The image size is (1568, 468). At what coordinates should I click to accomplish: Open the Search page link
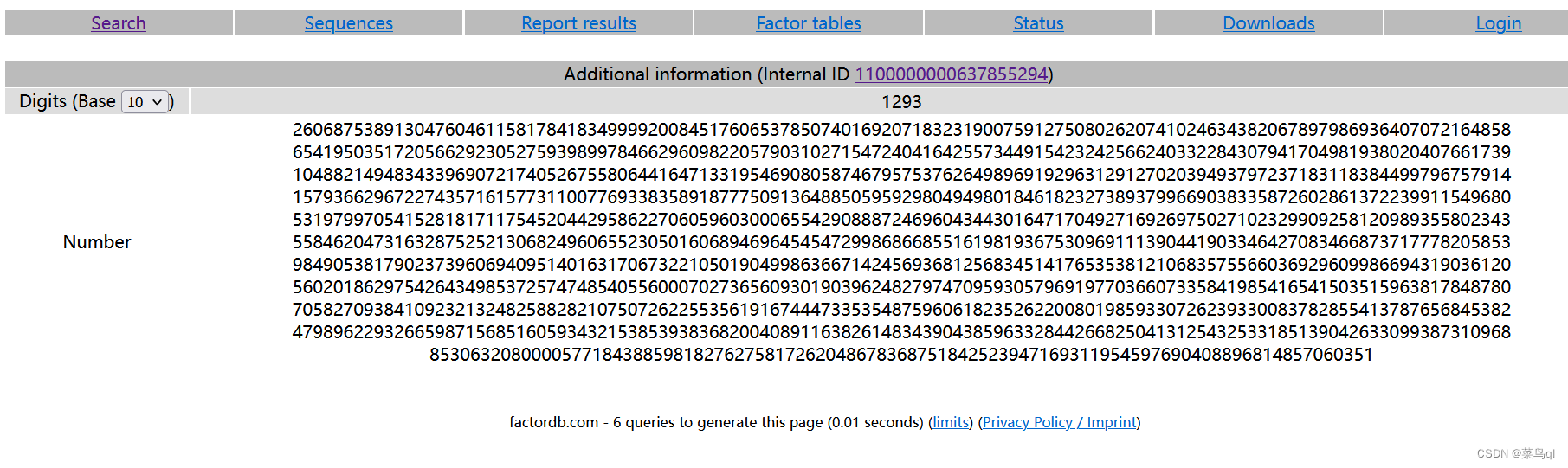[119, 23]
